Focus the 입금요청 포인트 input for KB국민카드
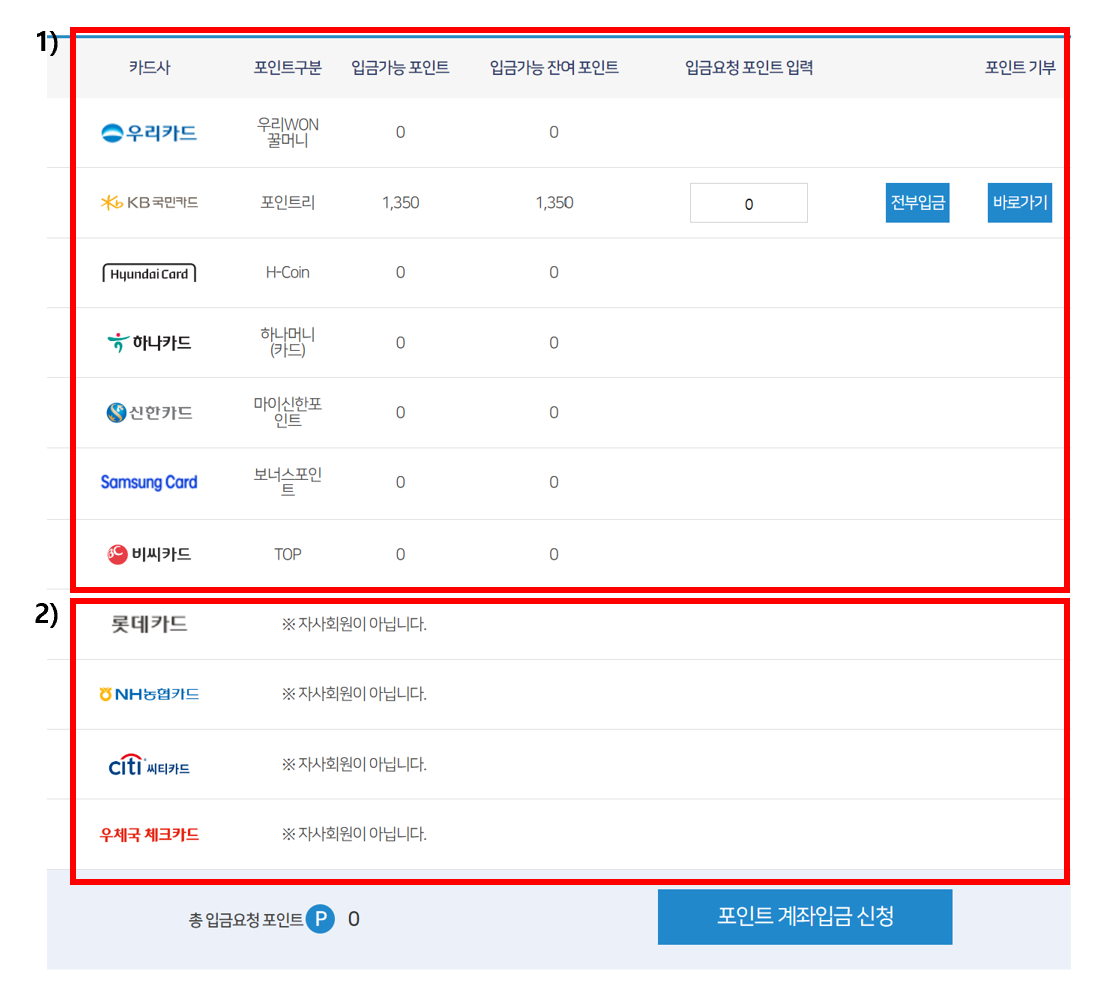The width and height of the screenshot is (1096, 996). tap(749, 203)
